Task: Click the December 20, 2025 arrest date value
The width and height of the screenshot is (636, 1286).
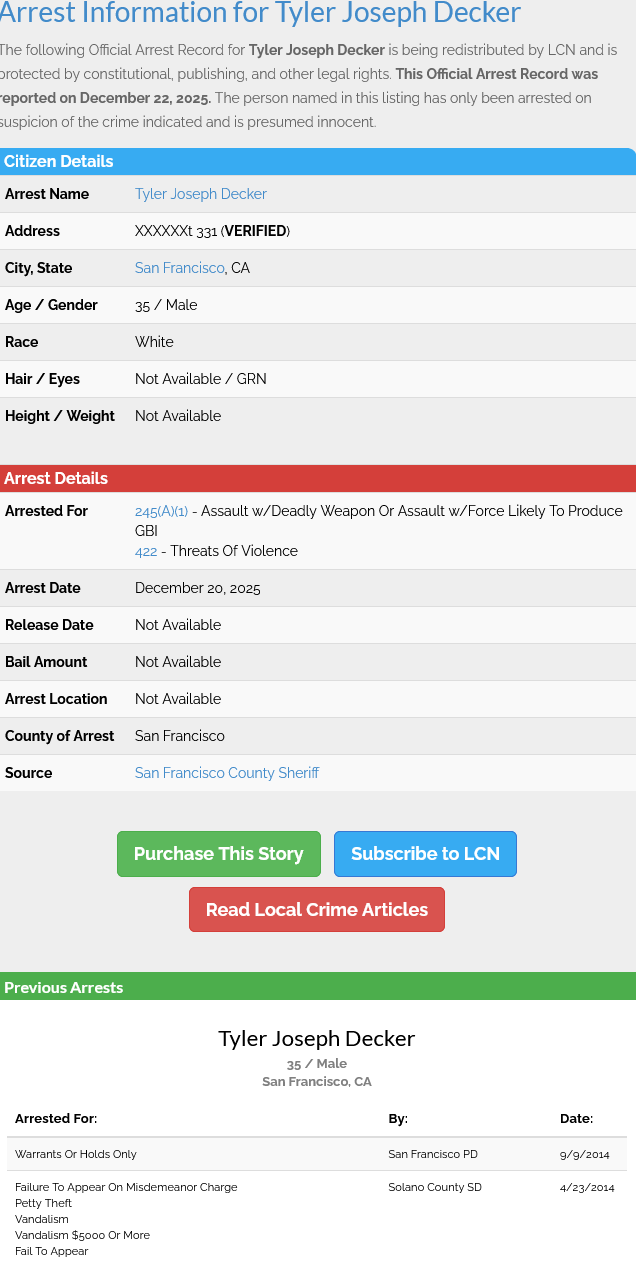Action: point(197,588)
